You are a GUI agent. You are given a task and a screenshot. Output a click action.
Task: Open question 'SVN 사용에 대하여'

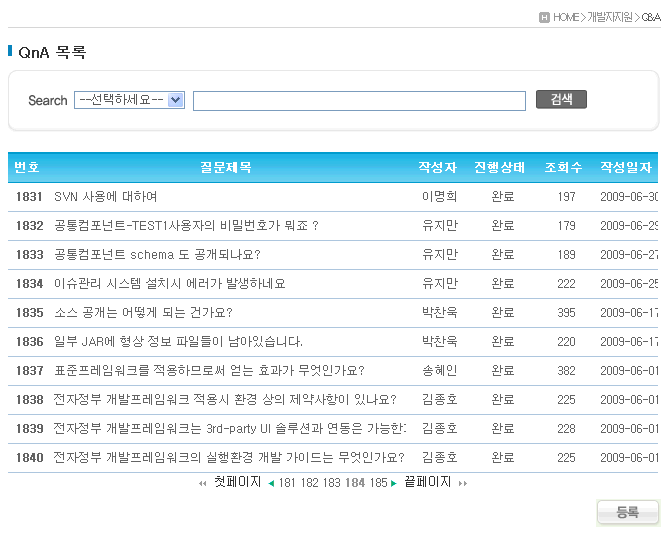pos(105,197)
